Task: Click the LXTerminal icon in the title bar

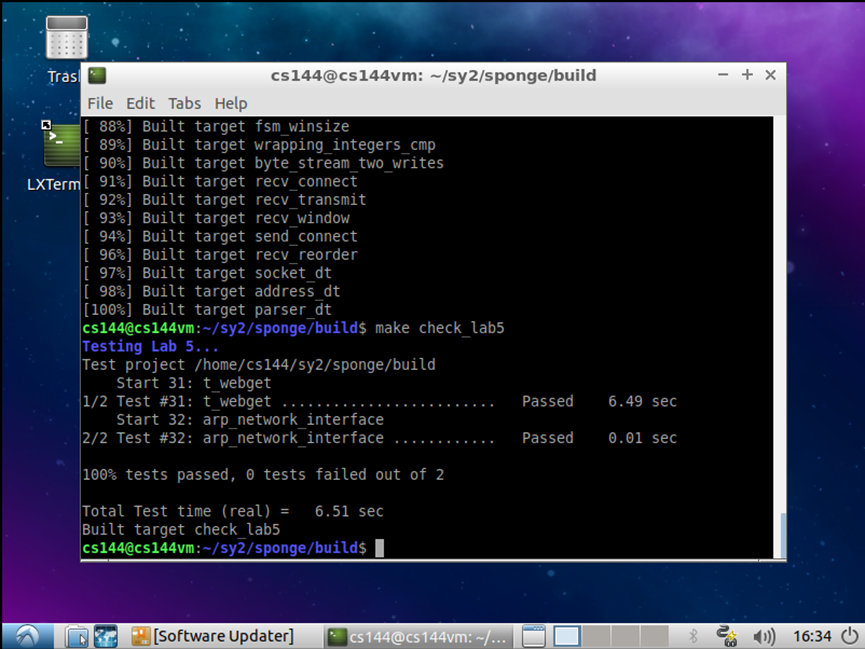Action: pos(96,75)
